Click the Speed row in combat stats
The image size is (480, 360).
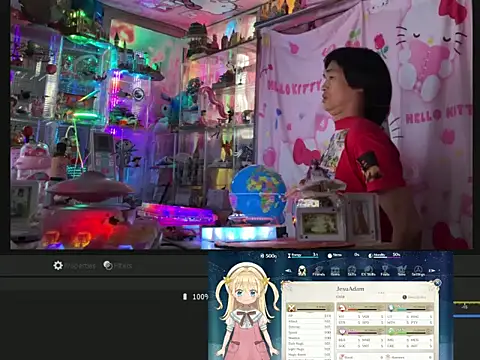[310, 332]
